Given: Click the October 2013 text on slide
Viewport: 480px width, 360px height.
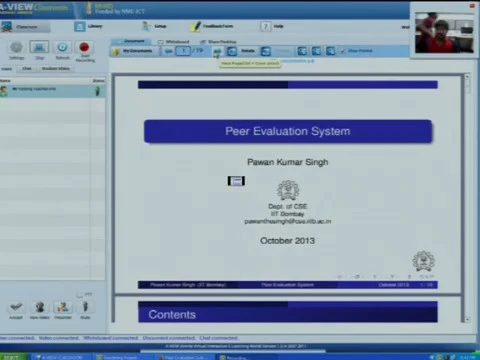Looking at the screenshot, I should tap(287, 241).
